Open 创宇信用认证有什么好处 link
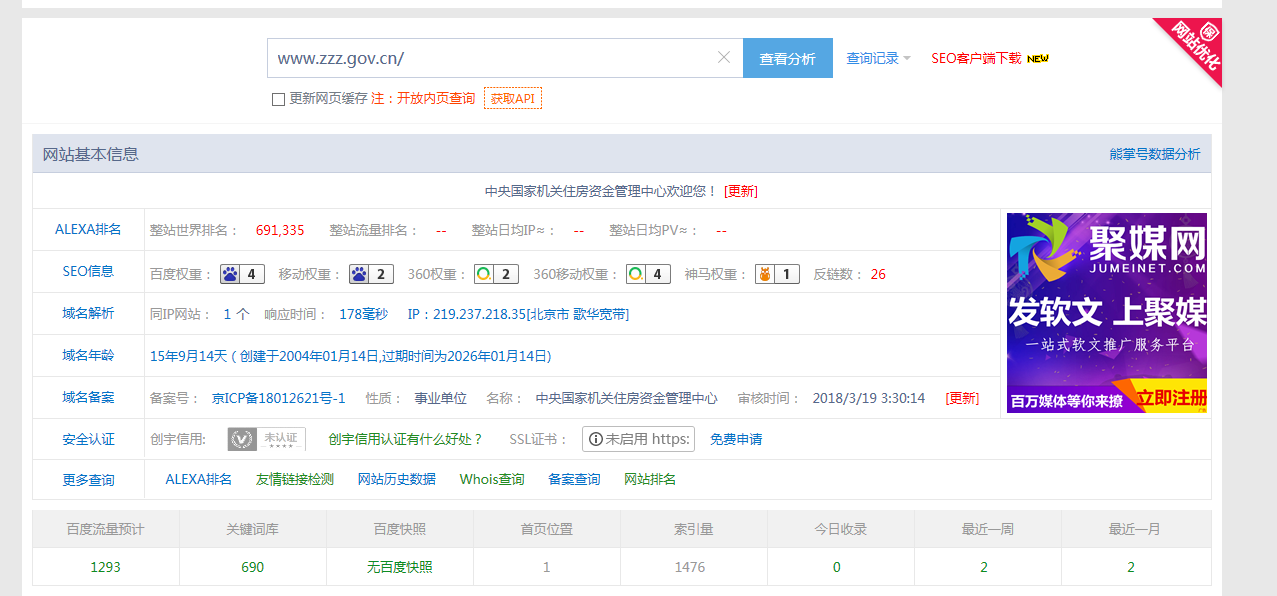This screenshot has height=596, width=1277. [405, 439]
